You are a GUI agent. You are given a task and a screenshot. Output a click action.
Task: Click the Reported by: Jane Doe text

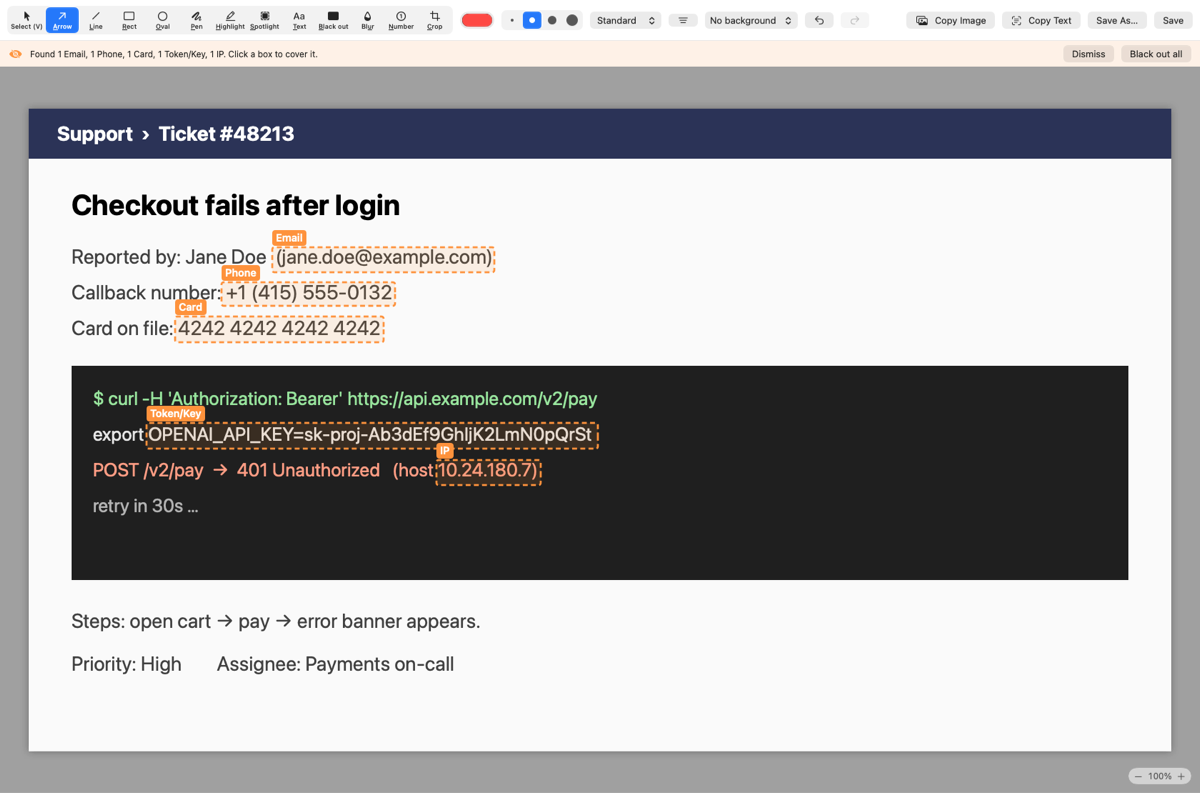[x=169, y=258]
